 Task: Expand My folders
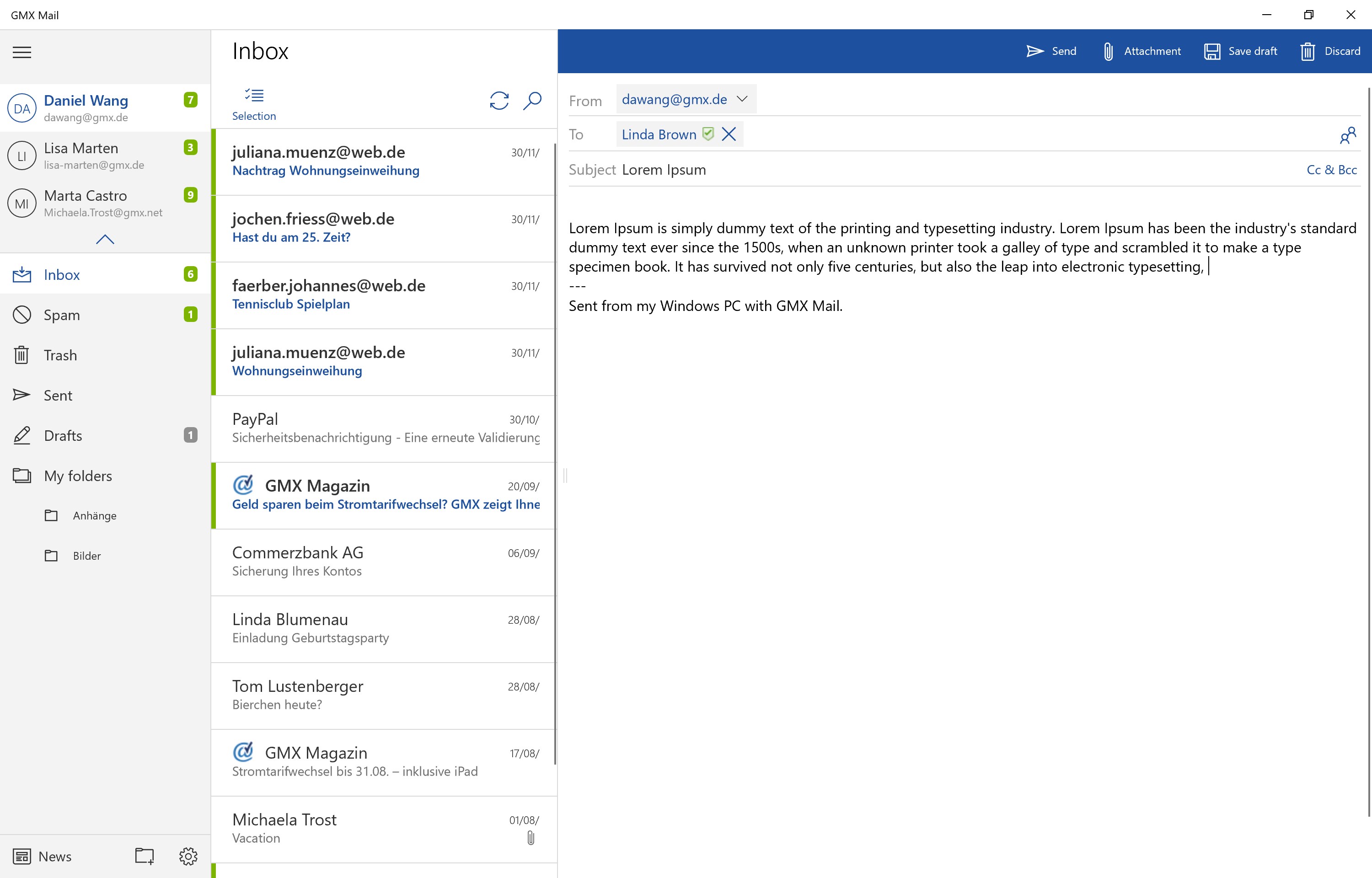(78, 476)
